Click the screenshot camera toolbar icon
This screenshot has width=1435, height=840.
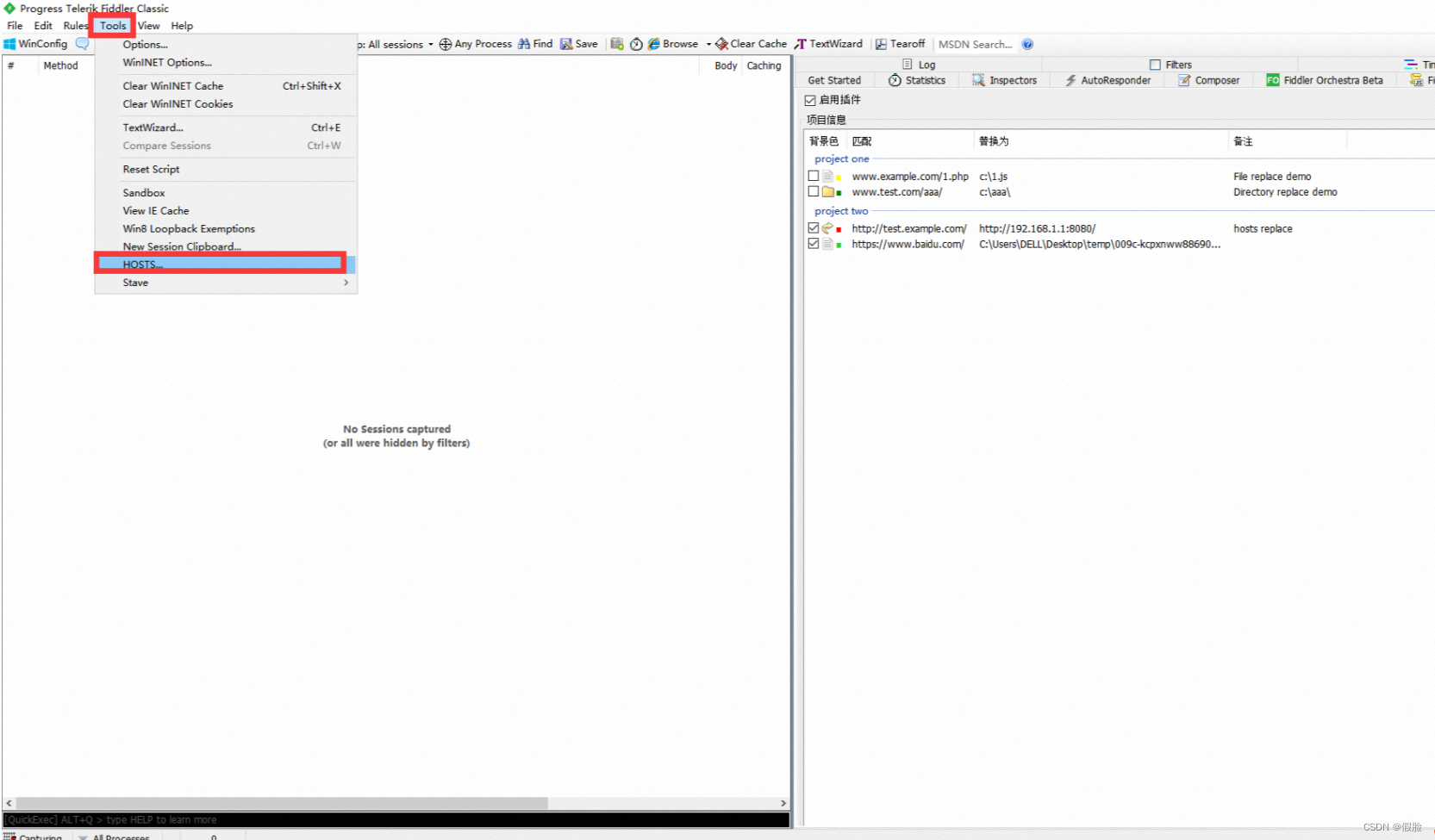[617, 44]
